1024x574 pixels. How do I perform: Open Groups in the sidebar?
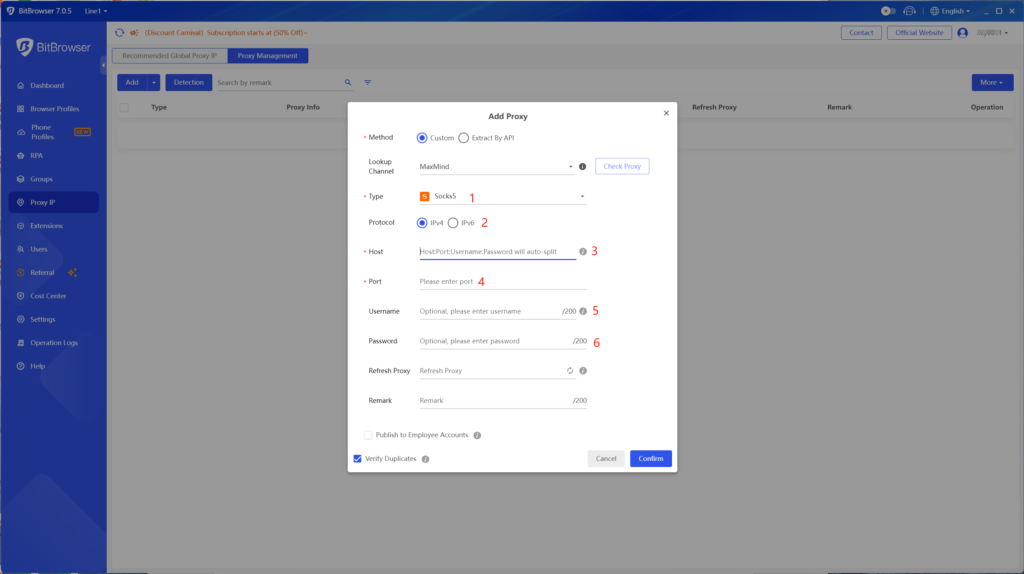pos(41,179)
